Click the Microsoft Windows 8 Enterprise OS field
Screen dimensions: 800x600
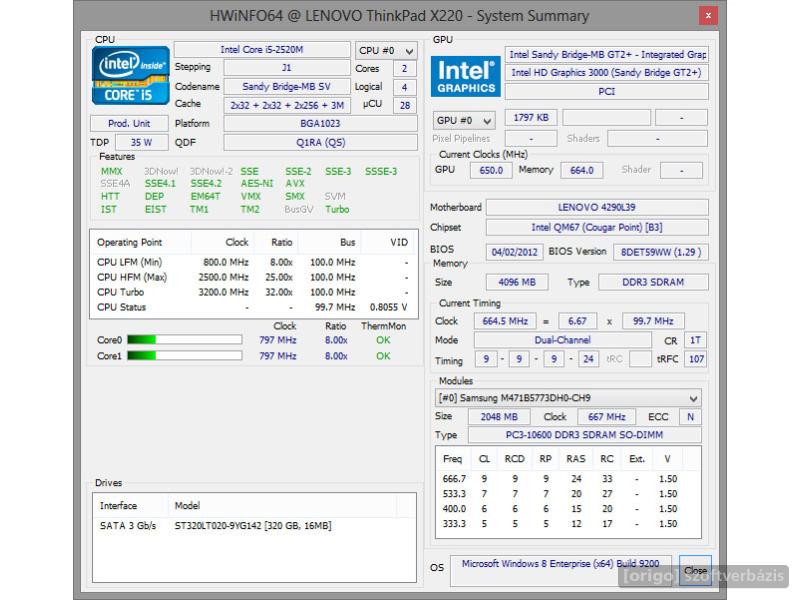point(561,570)
